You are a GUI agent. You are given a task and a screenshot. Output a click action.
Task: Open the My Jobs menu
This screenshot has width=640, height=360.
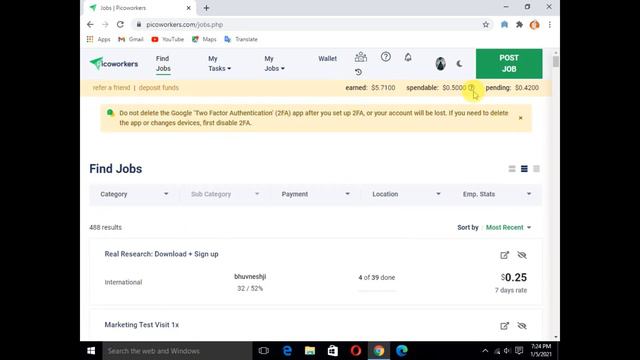point(274,64)
